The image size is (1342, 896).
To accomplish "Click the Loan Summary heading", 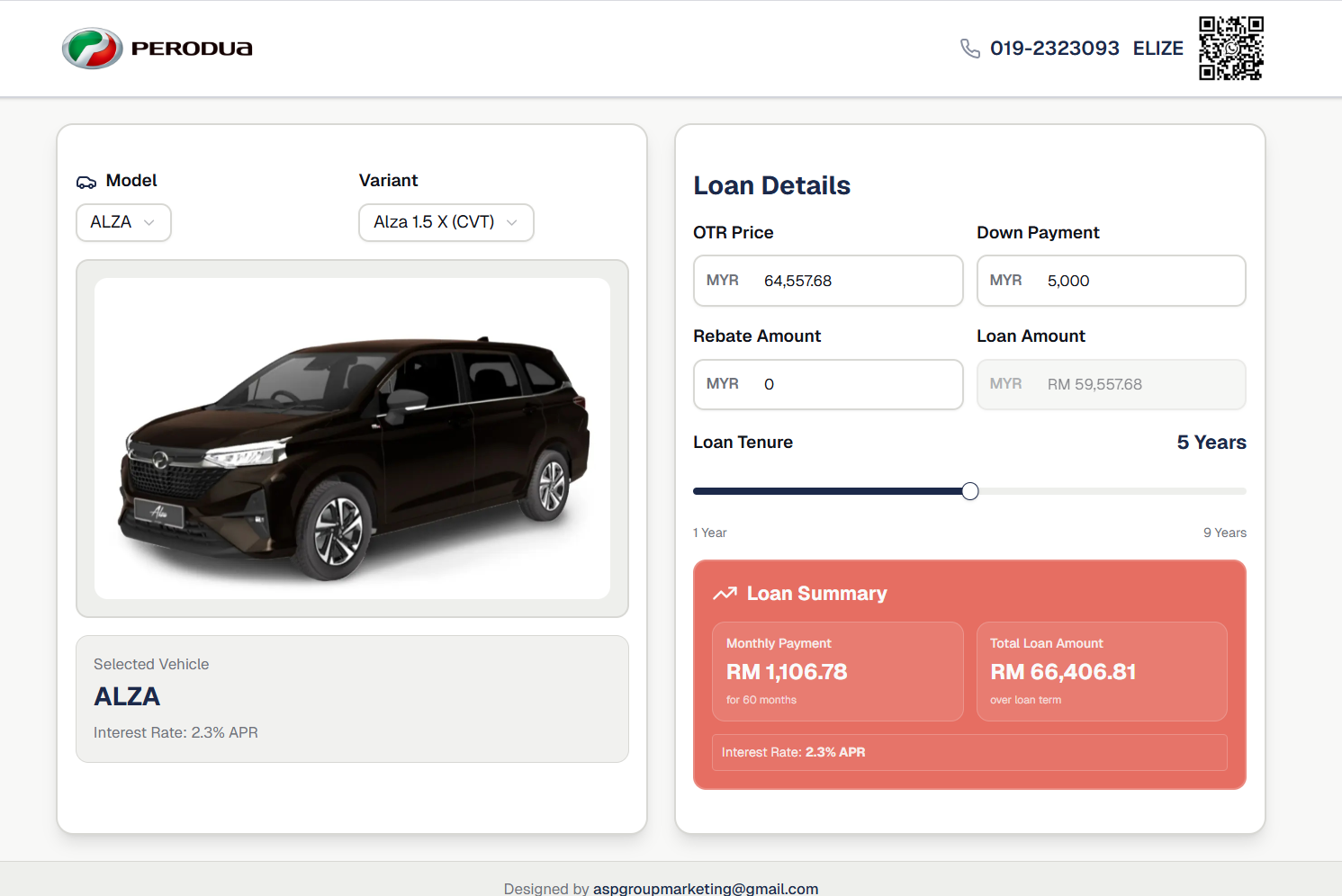I will tap(817, 594).
